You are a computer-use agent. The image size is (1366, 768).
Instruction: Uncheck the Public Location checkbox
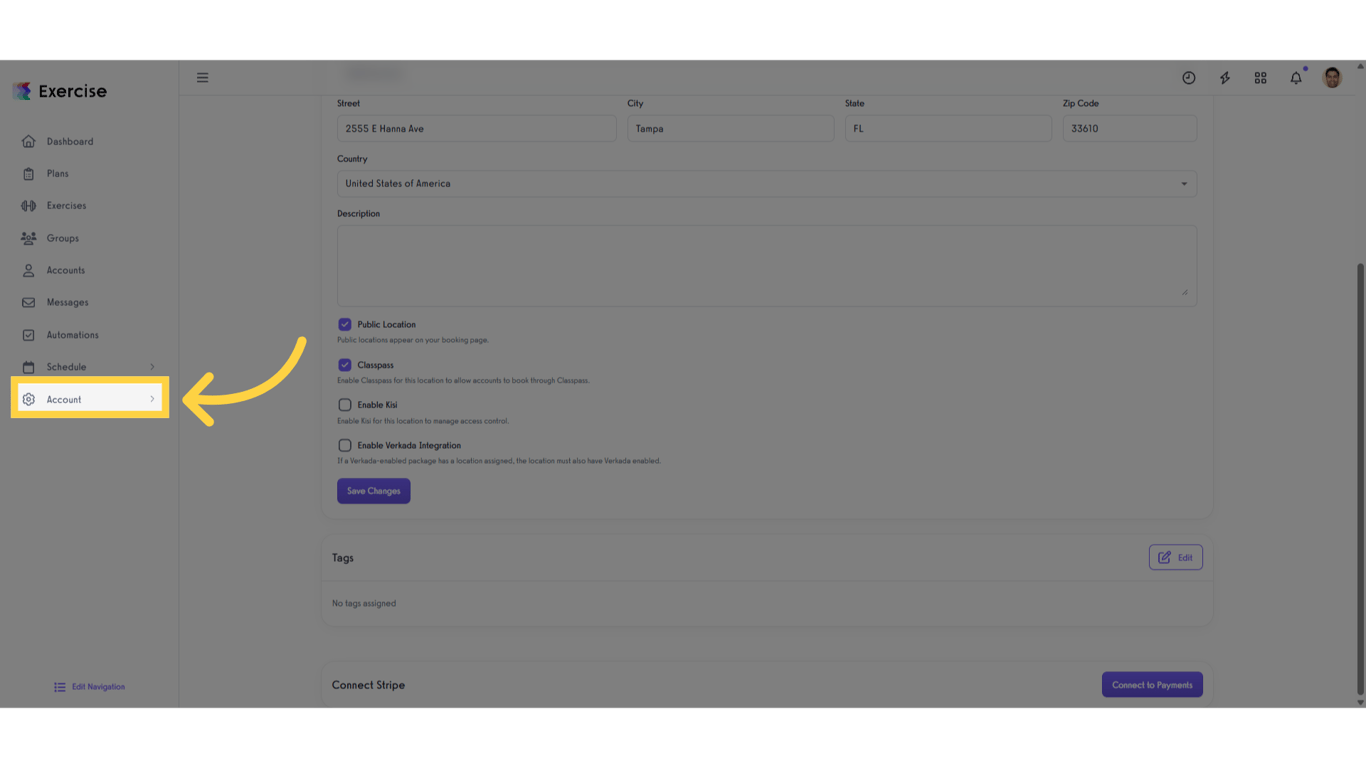345,325
